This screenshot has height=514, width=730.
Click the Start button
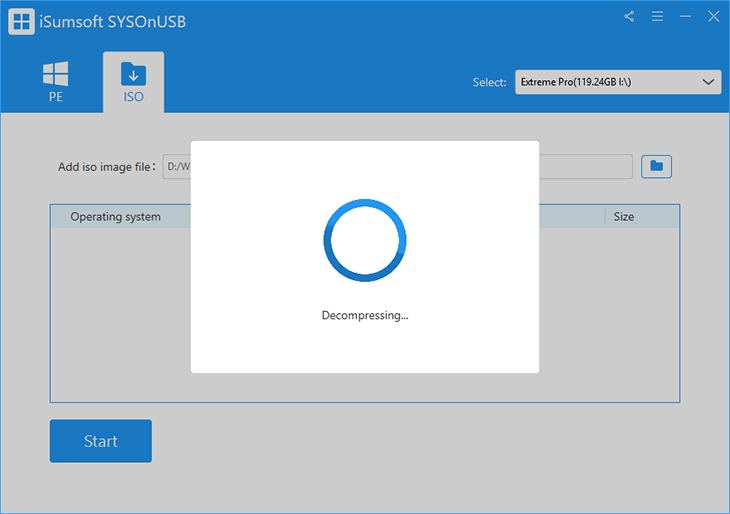(101, 441)
